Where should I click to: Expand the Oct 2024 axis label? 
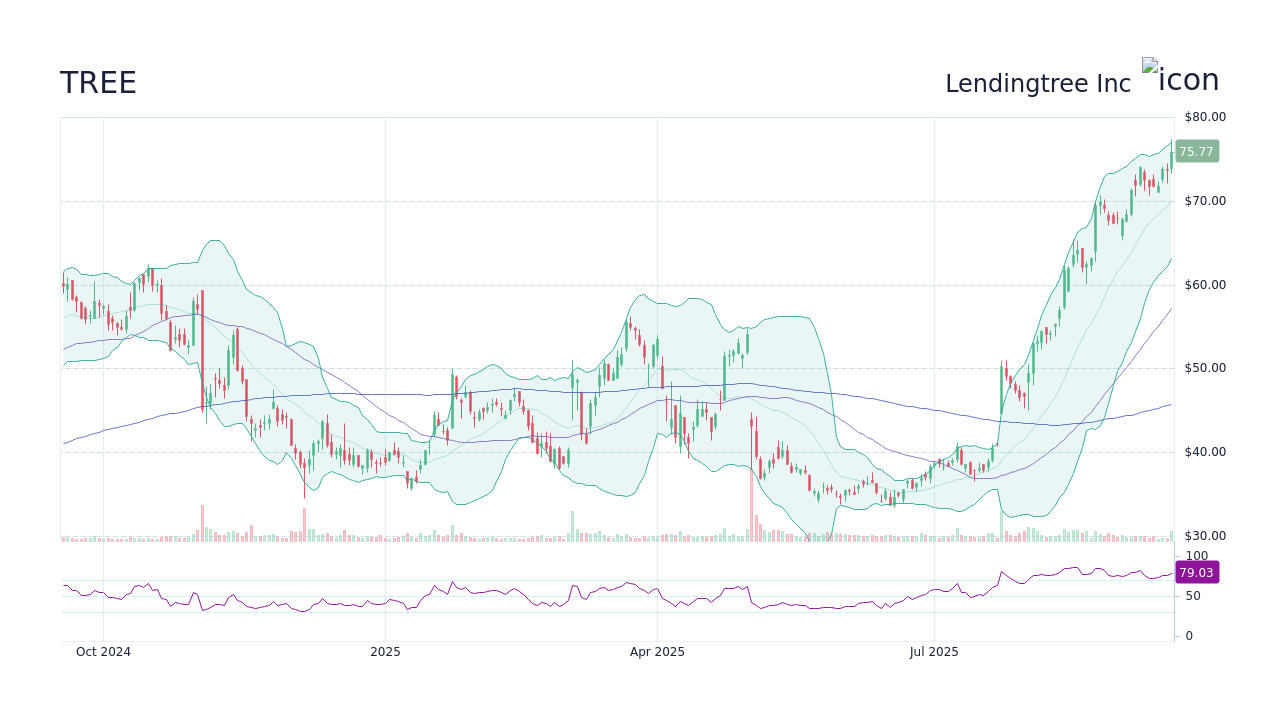[103, 651]
